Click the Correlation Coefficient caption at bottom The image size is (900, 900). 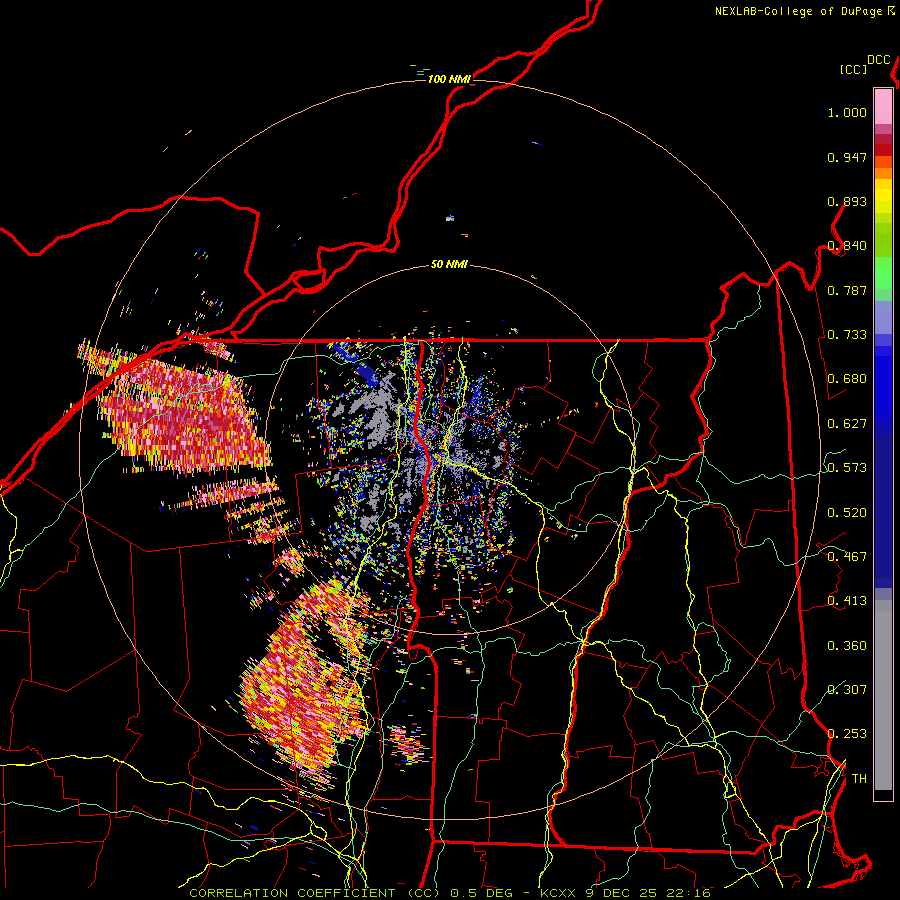[x=449, y=893]
